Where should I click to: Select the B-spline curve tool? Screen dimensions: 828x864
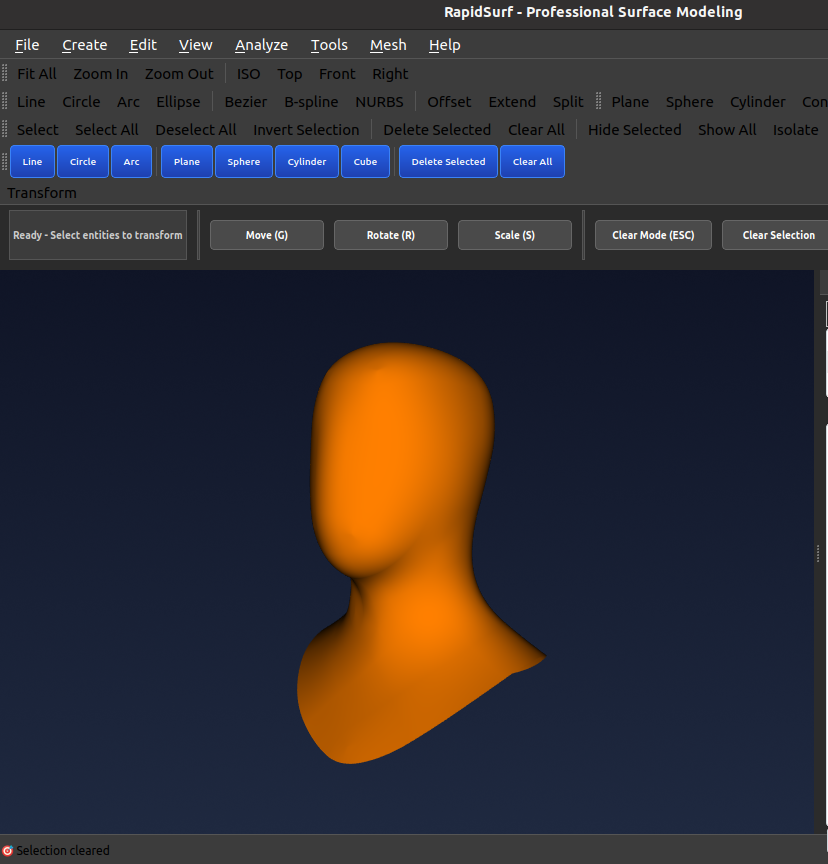[311, 101]
